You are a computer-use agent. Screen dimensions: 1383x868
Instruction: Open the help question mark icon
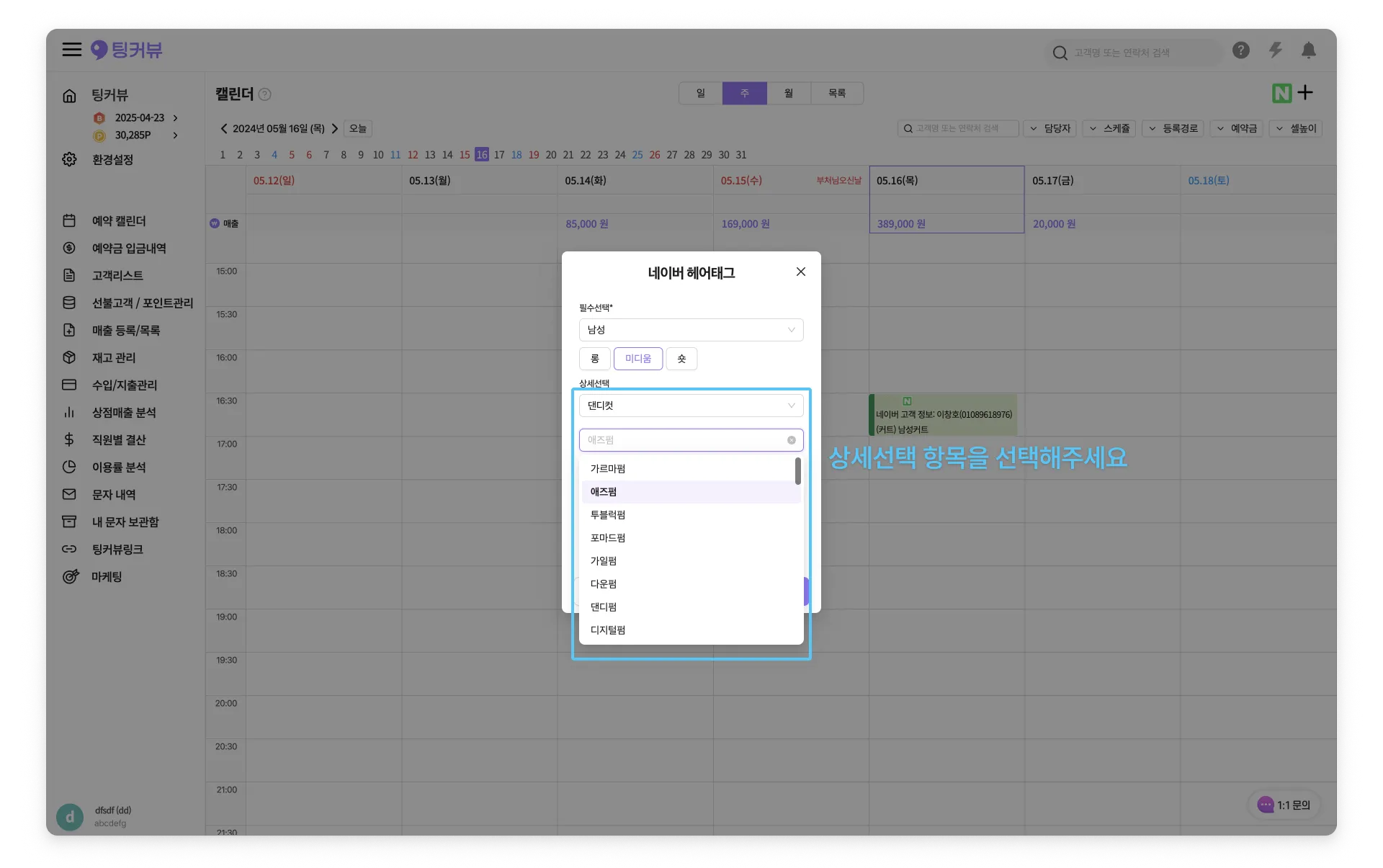(x=1240, y=50)
